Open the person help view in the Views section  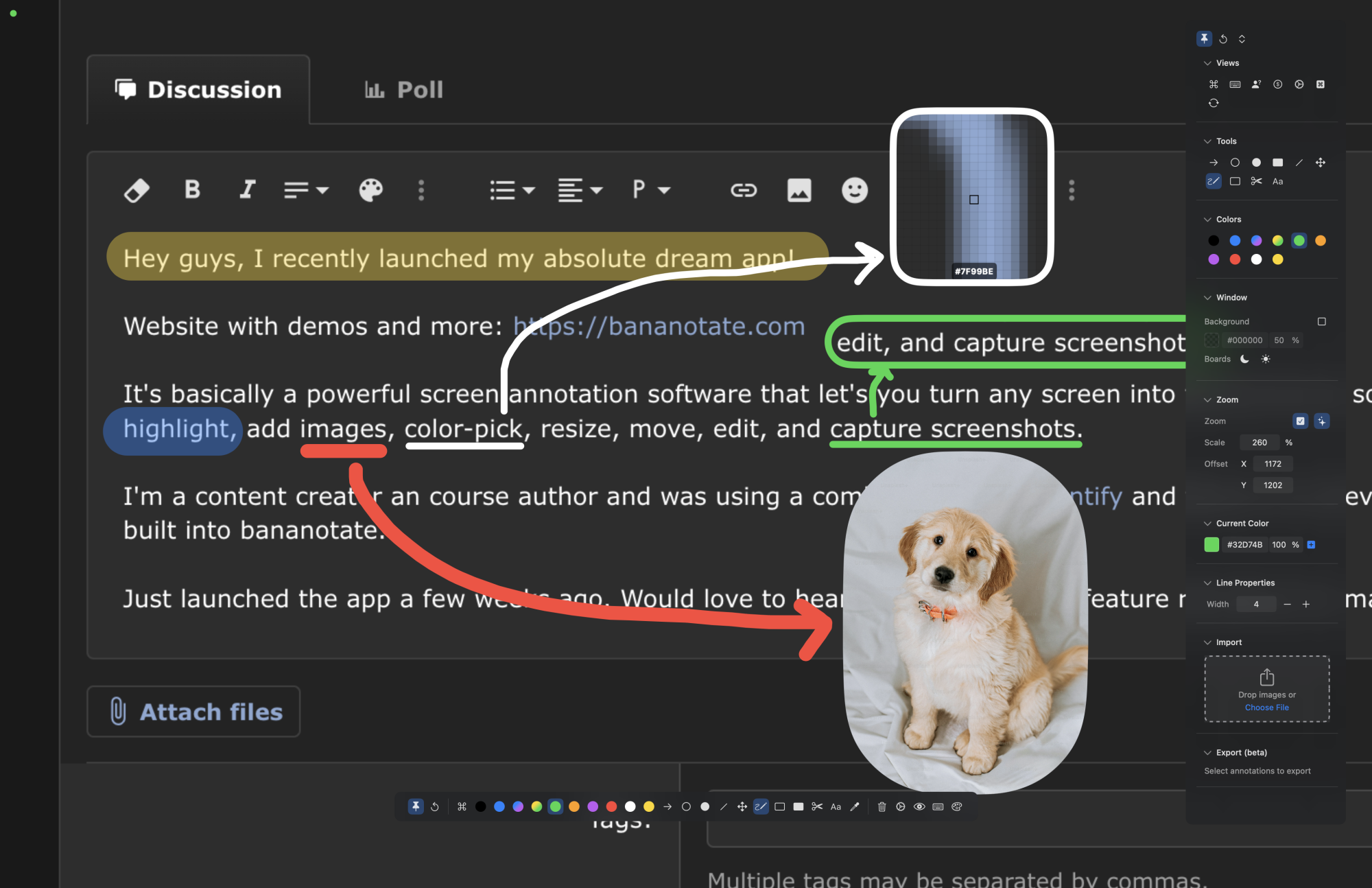1256,84
